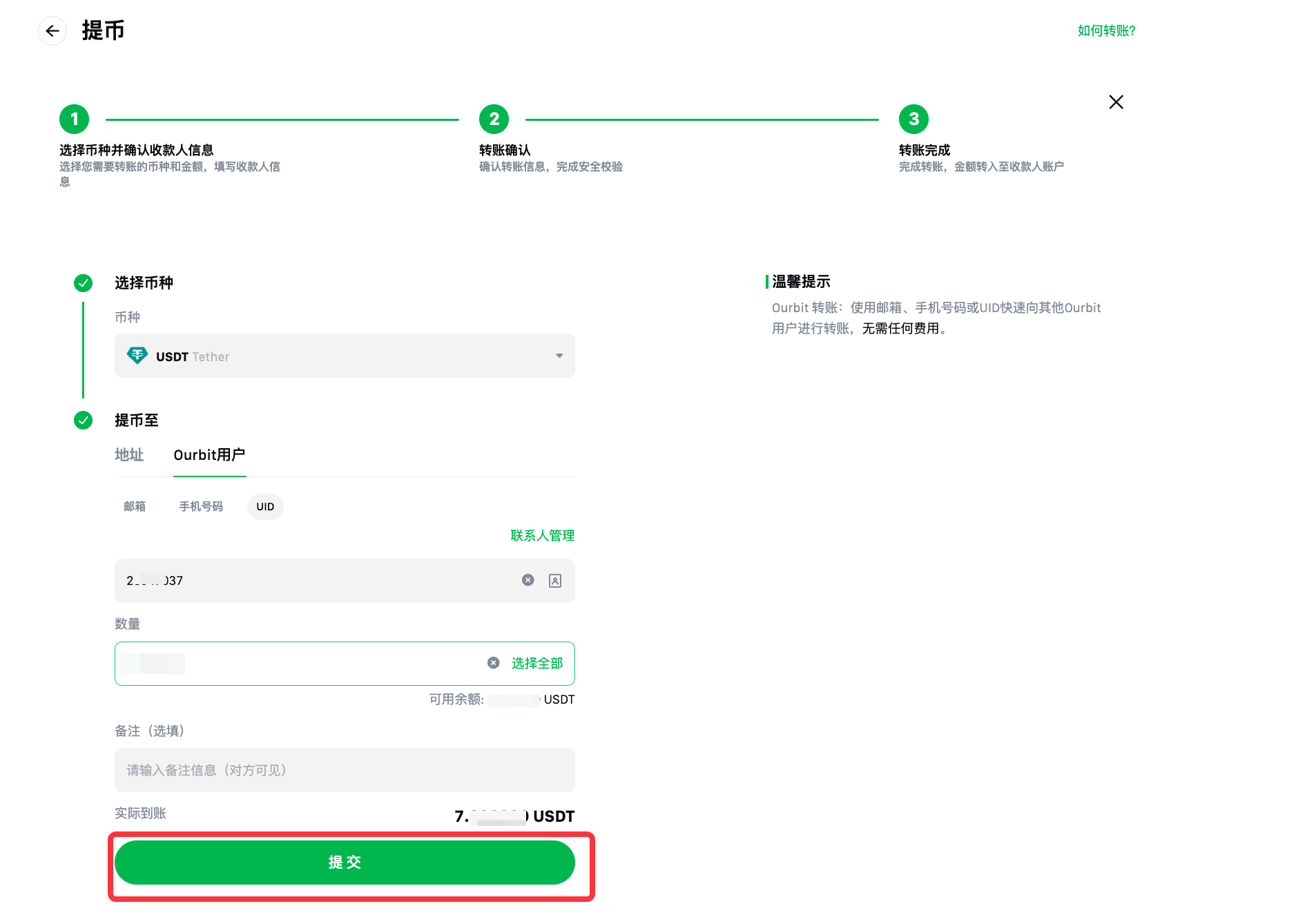Click the step 2 circle icon
This screenshot has height=924, width=1305.
pos(494,119)
